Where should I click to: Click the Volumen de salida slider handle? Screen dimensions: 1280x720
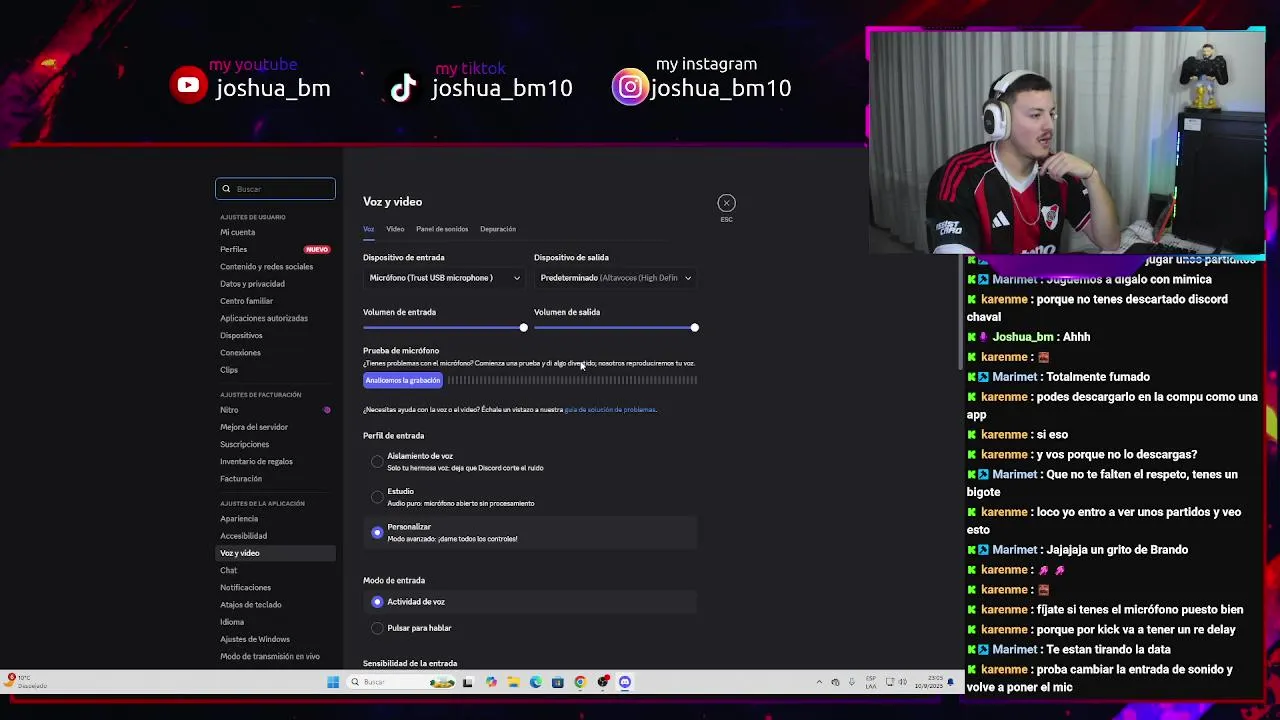pyautogui.click(x=694, y=328)
